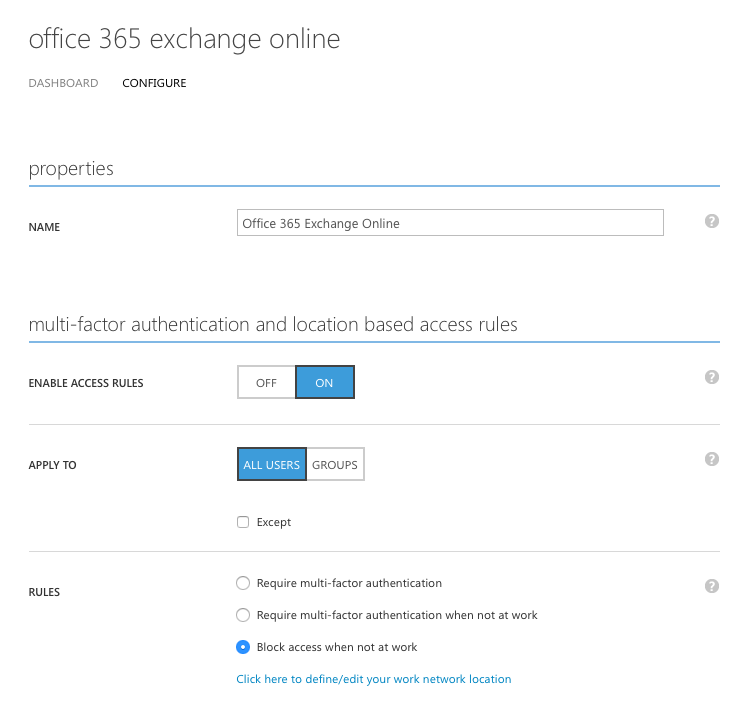749x710 pixels.
Task: Select Block access when not at work
Action: [243, 647]
